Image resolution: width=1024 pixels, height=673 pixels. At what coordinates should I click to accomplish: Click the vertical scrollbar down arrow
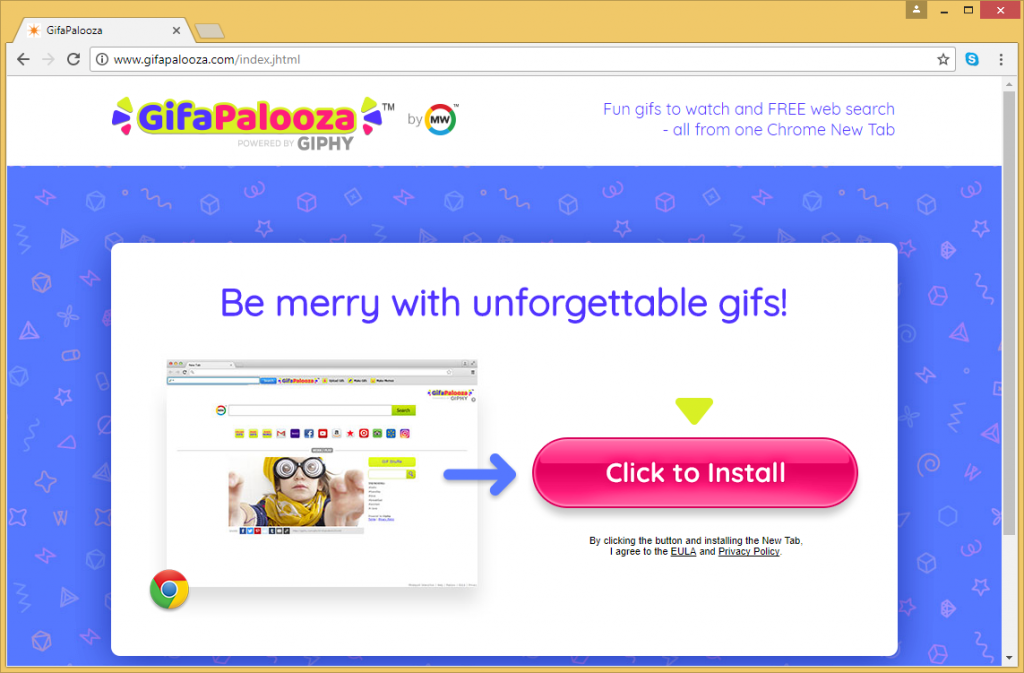click(x=1010, y=658)
